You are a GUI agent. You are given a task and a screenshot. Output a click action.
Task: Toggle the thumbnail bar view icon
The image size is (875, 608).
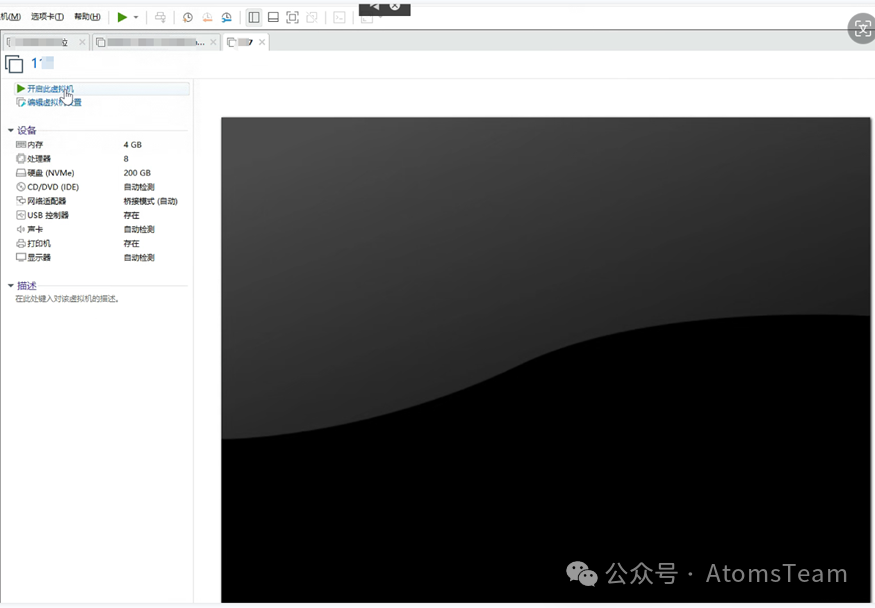pos(273,17)
